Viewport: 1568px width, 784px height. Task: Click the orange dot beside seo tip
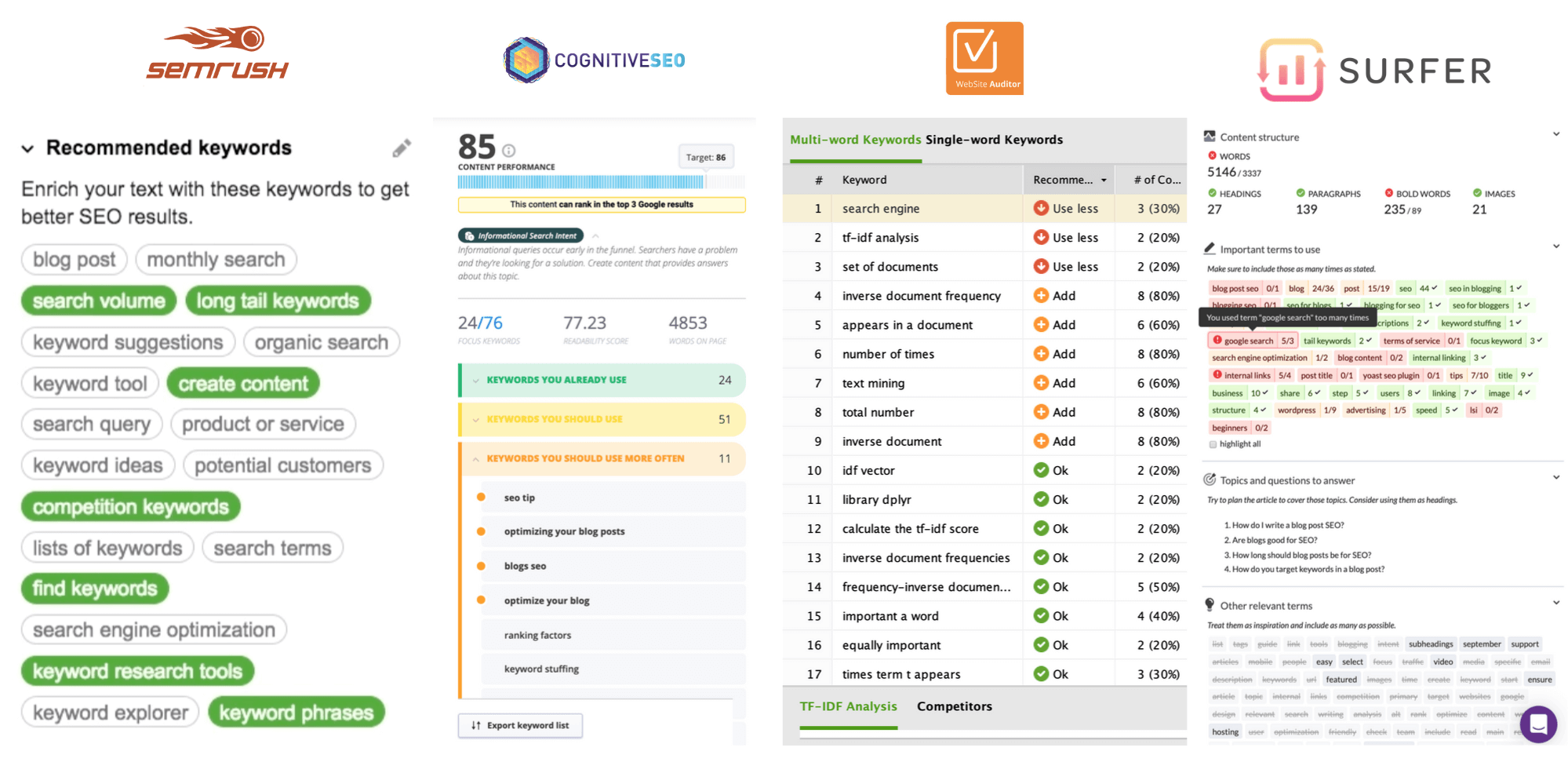tap(481, 497)
